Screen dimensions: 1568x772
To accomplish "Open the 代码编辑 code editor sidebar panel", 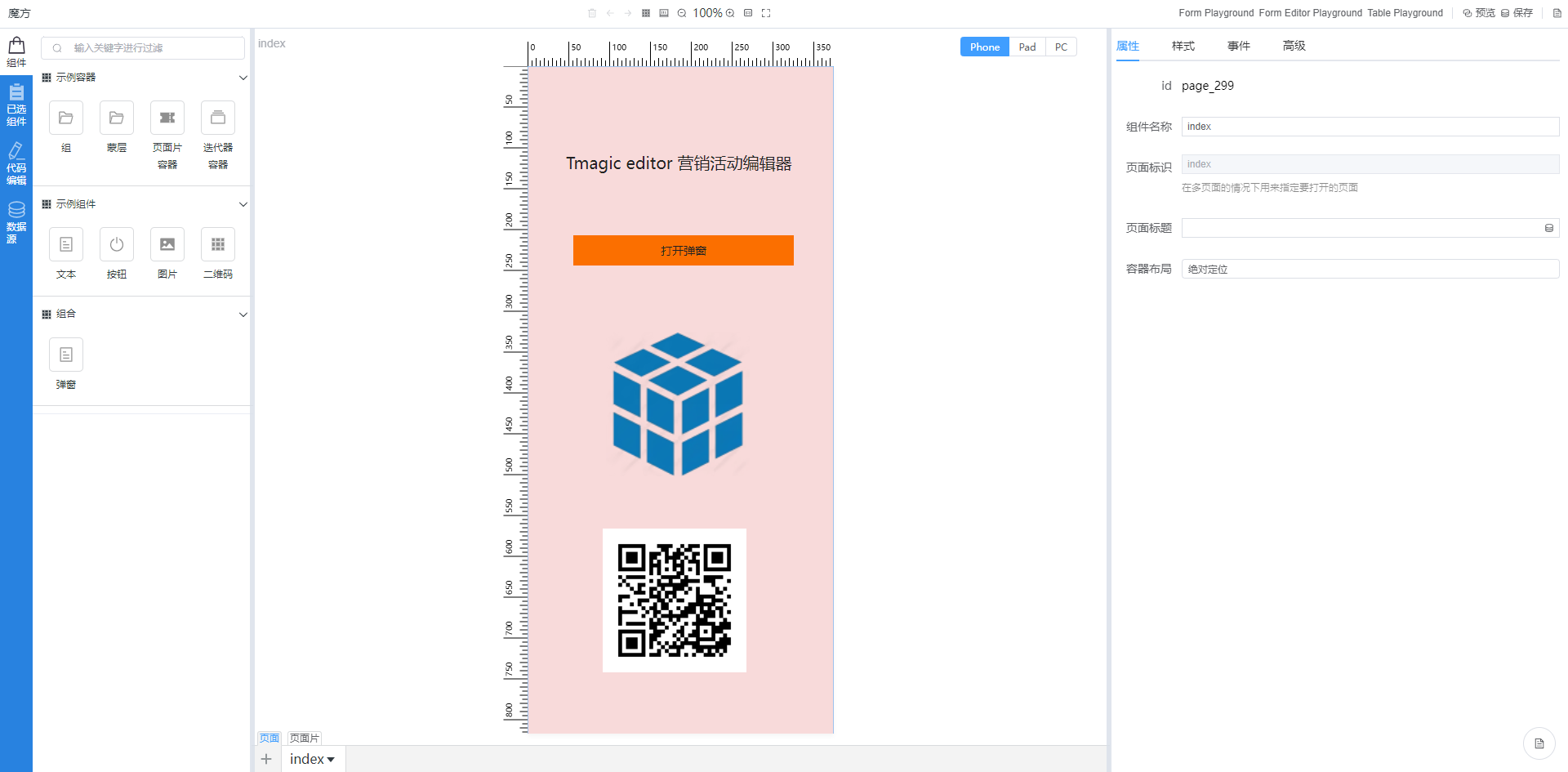I will [16, 163].
